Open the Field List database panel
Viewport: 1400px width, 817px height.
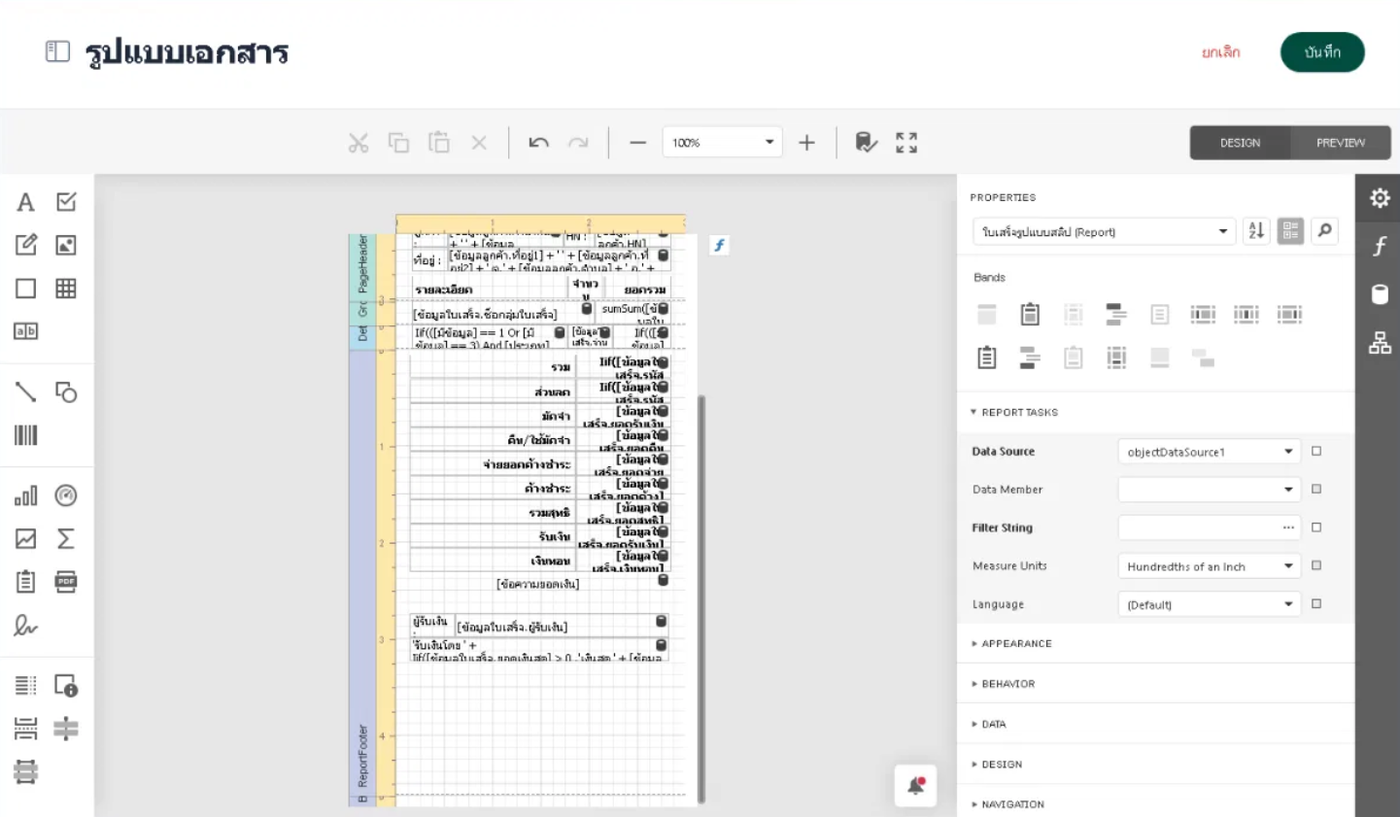pos(1379,295)
